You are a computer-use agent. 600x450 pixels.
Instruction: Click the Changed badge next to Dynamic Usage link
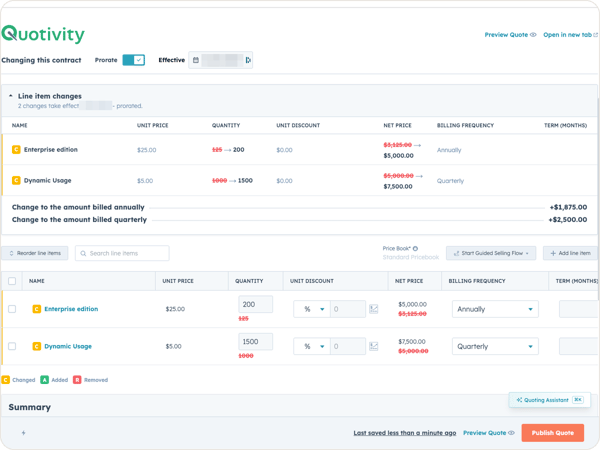coord(37,346)
